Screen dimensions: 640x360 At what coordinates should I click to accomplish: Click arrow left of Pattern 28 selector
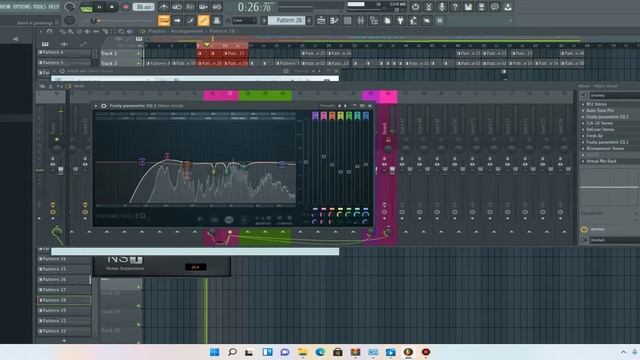[x=264, y=20]
